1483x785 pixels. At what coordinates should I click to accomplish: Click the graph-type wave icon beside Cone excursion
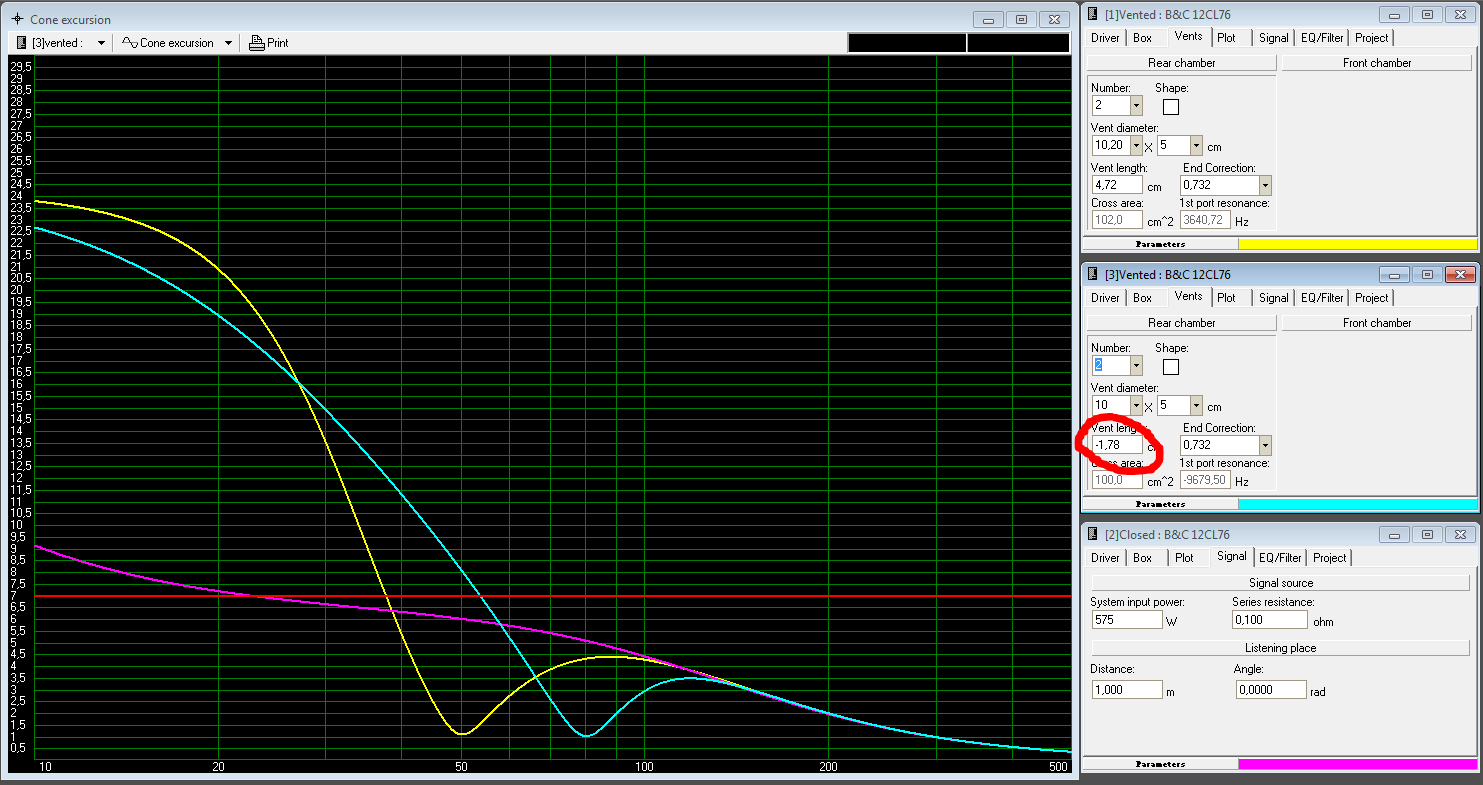(129, 43)
